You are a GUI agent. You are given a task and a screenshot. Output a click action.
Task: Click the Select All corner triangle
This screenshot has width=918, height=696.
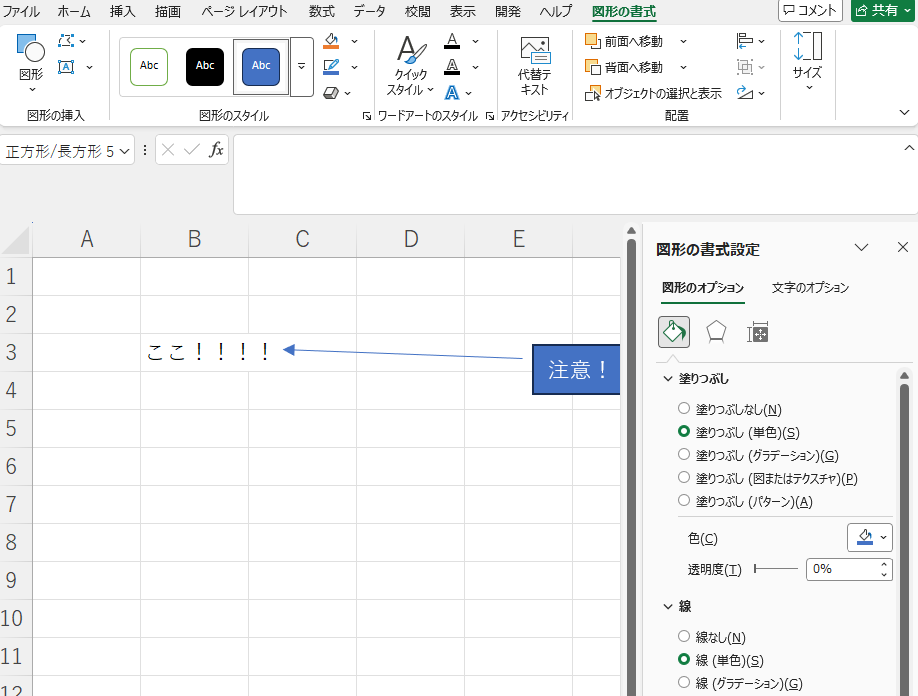click(16, 240)
